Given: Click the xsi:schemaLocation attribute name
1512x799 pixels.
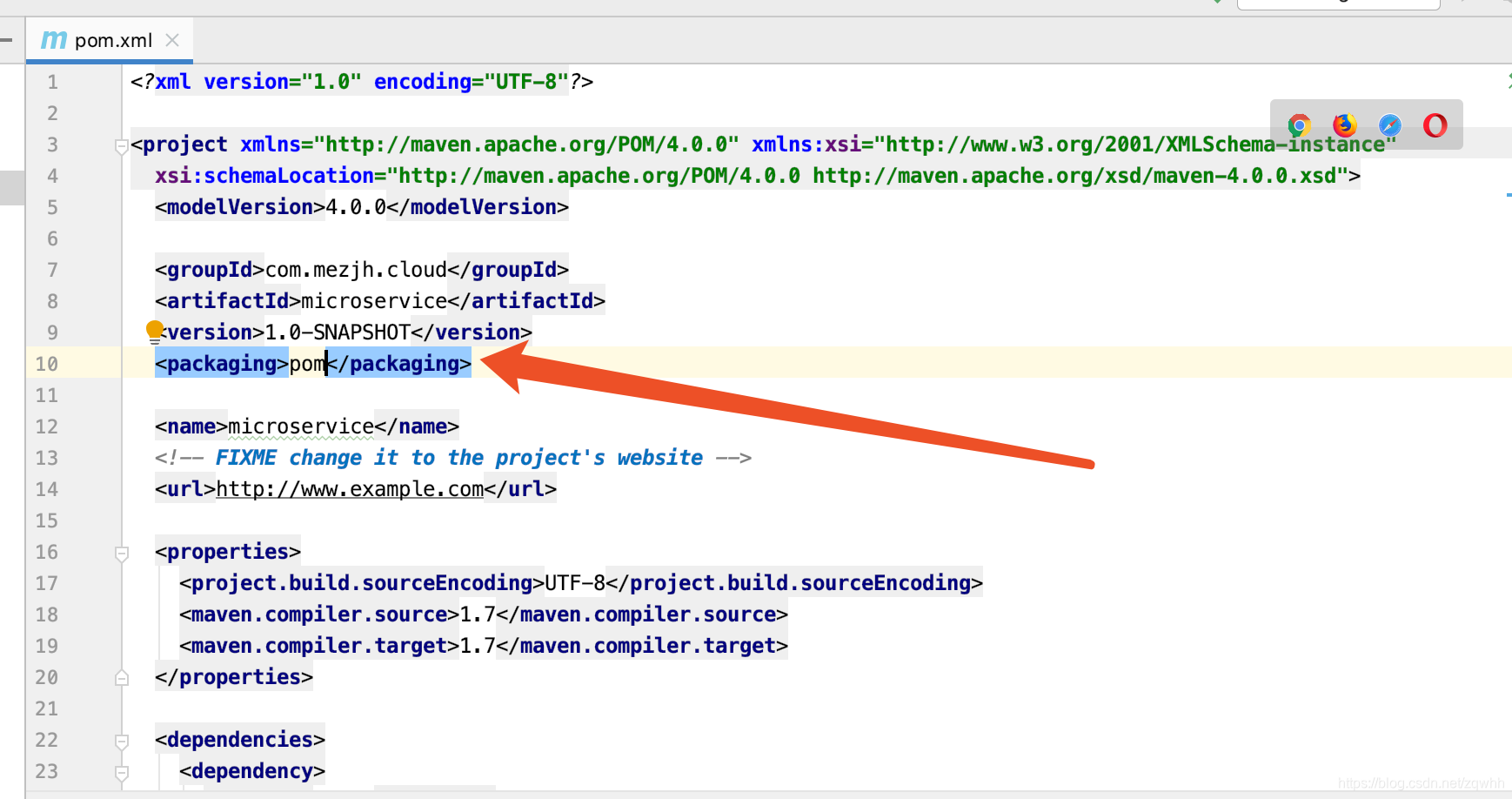Looking at the screenshot, I should click(264, 176).
